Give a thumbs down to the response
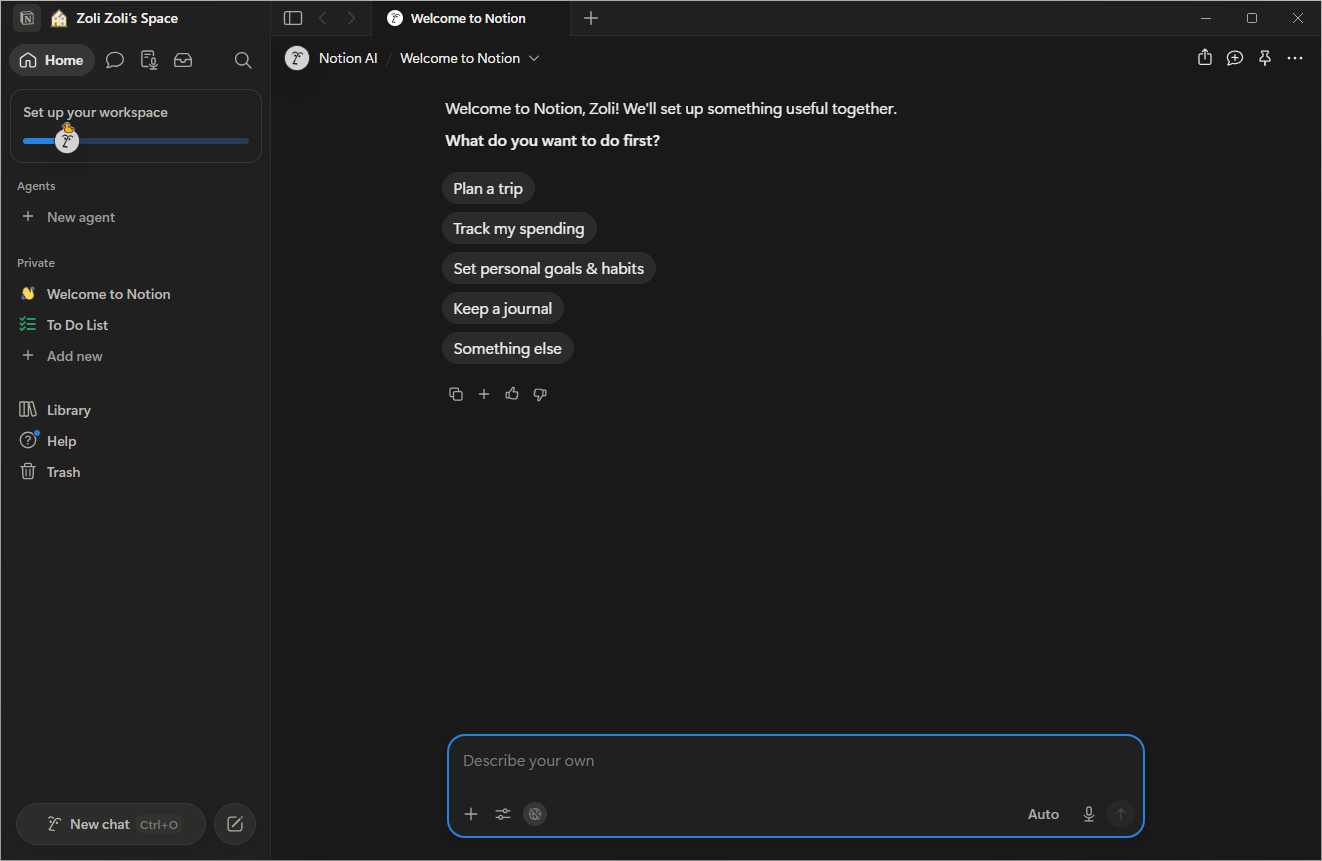1322x861 pixels. coord(540,394)
